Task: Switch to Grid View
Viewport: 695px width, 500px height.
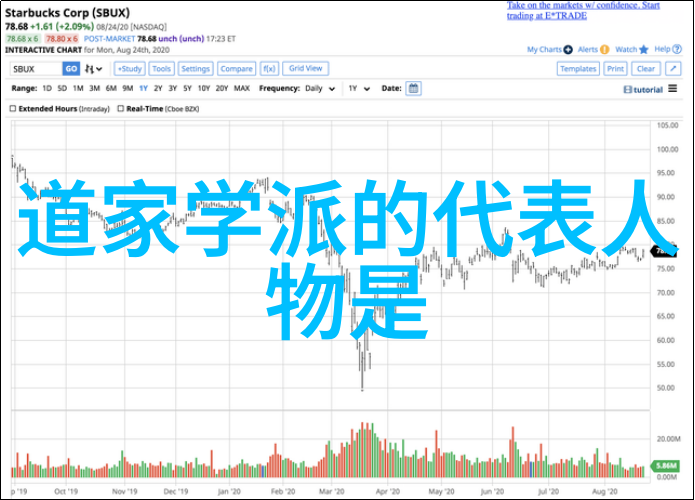Action: 305,68
